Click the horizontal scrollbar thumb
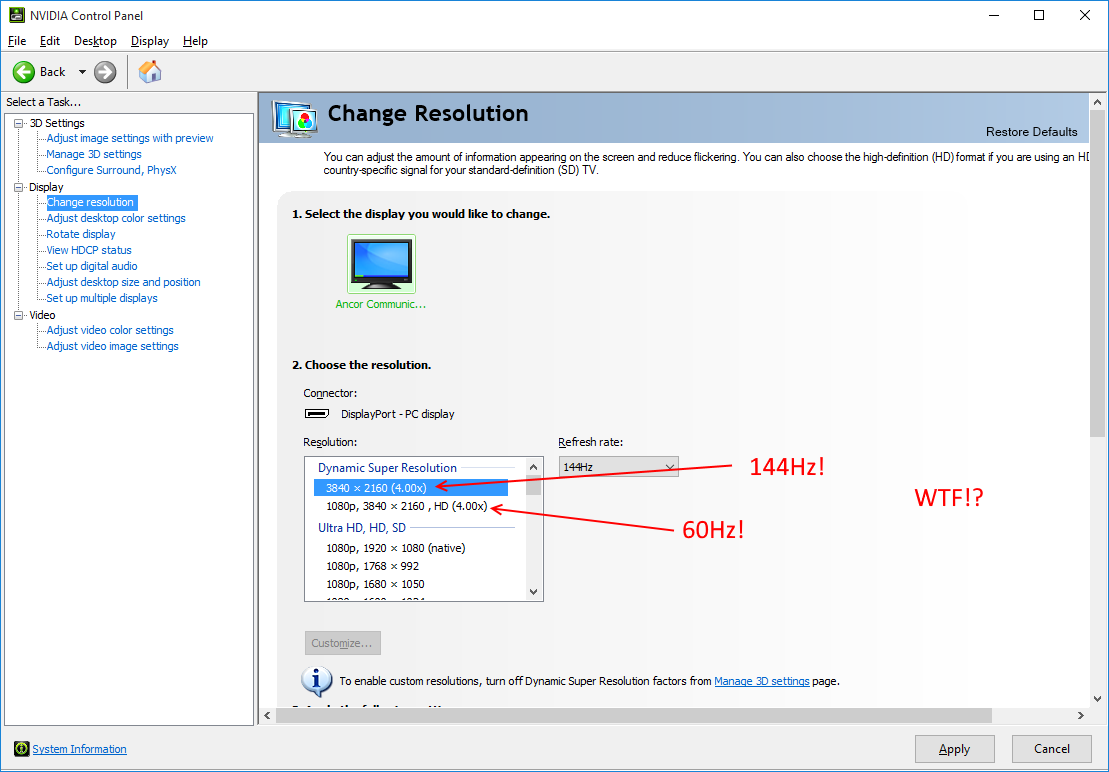Viewport: 1109px width, 772px height. tap(634, 715)
